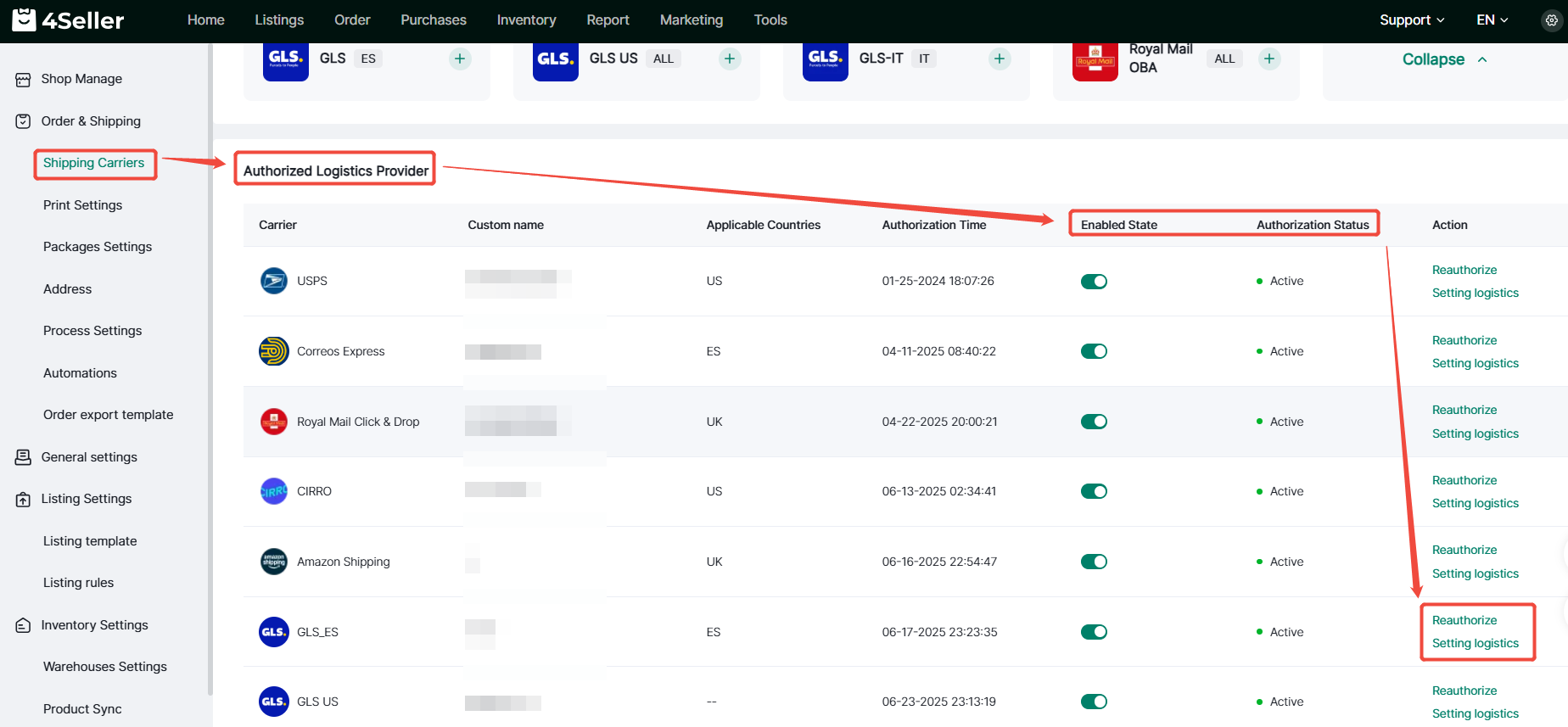This screenshot has width=1568, height=727.
Task: Open Setting logistics for GLS_ES
Action: pyautogui.click(x=1476, y=643)
